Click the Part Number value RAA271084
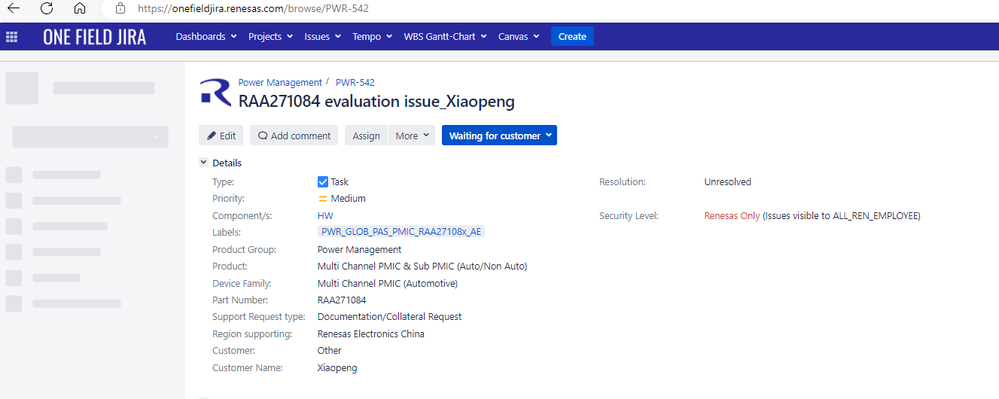 pyautogui.click(x=341, y=300)
